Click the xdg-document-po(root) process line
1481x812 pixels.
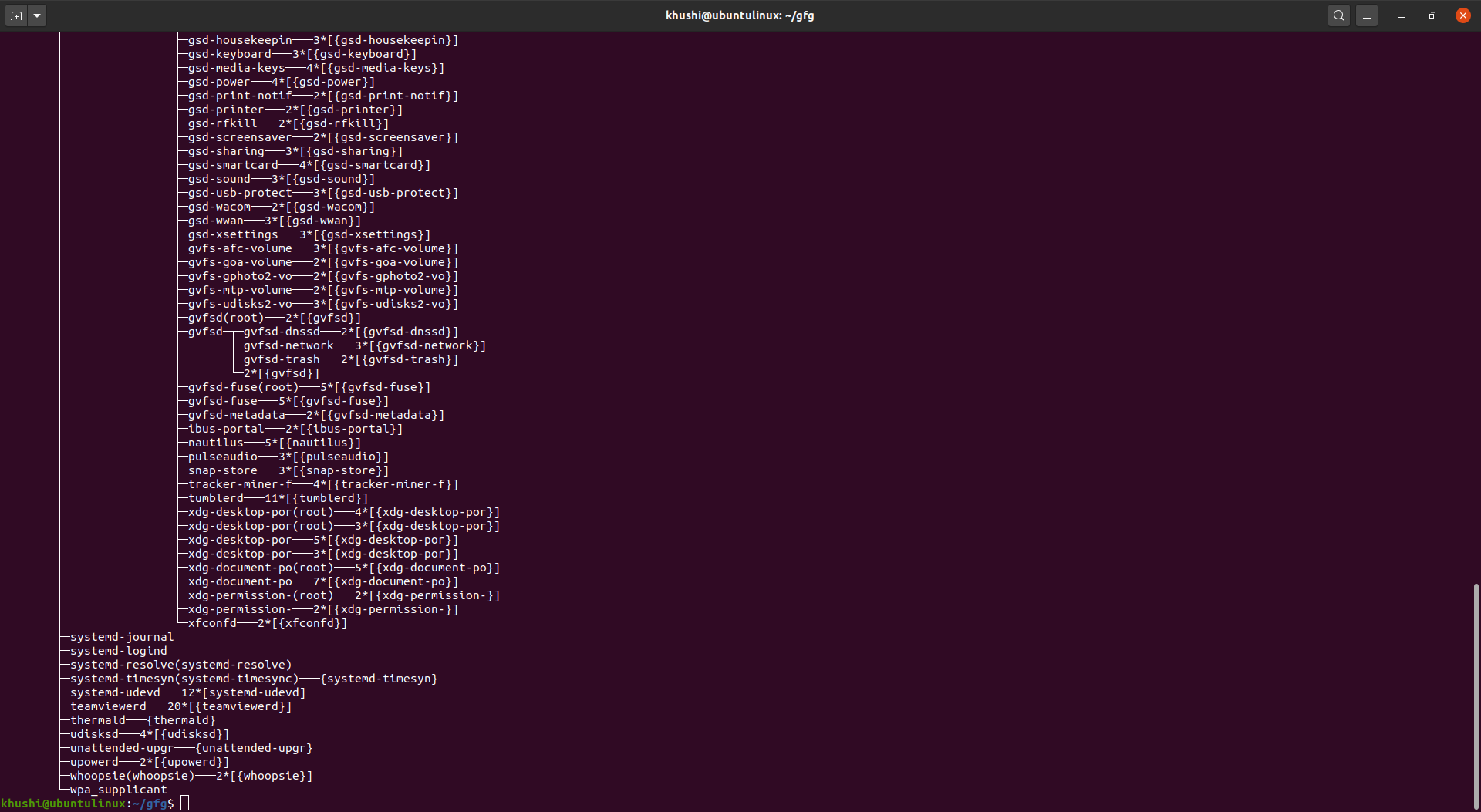[x=344, y=568]
